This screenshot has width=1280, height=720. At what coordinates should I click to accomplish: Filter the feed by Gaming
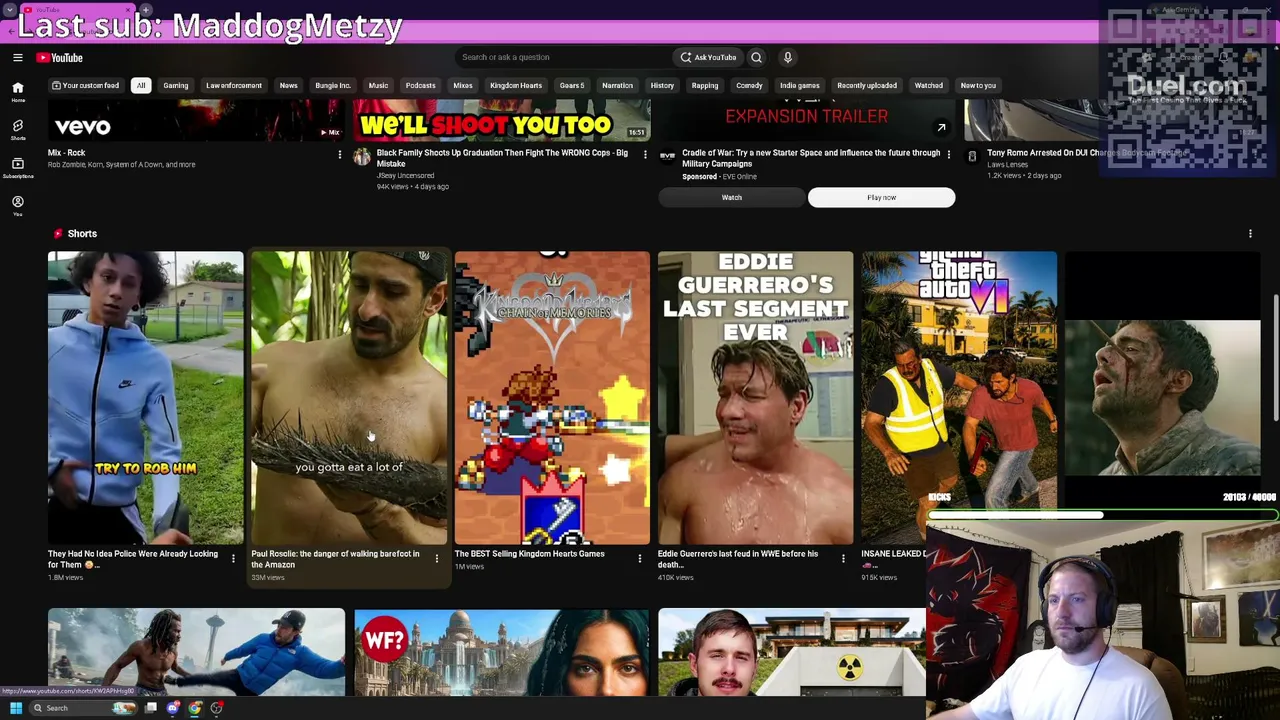click(x=175, y=85)
